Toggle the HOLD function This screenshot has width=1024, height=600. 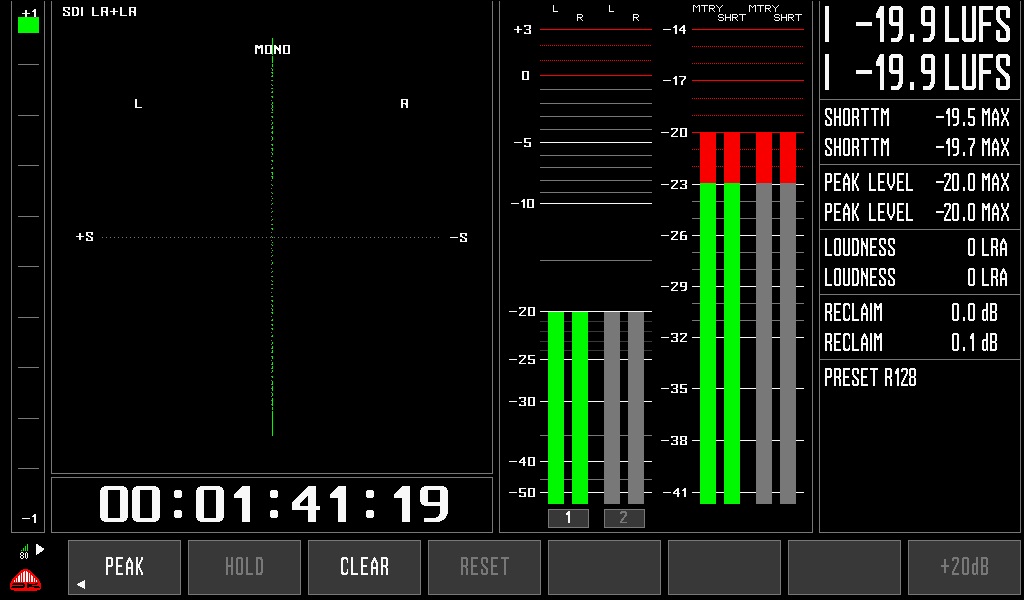(243, 566)
